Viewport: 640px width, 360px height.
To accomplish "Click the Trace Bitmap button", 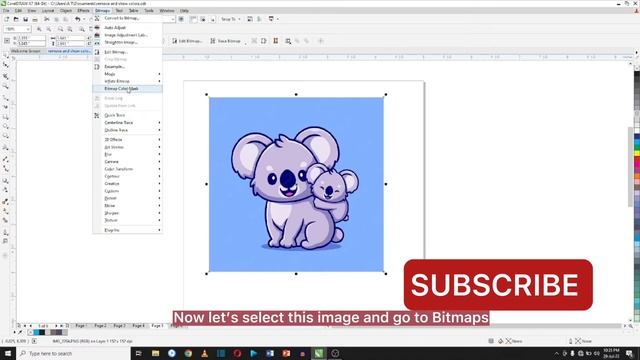I will pyautogui.click(x=226, y=41).
